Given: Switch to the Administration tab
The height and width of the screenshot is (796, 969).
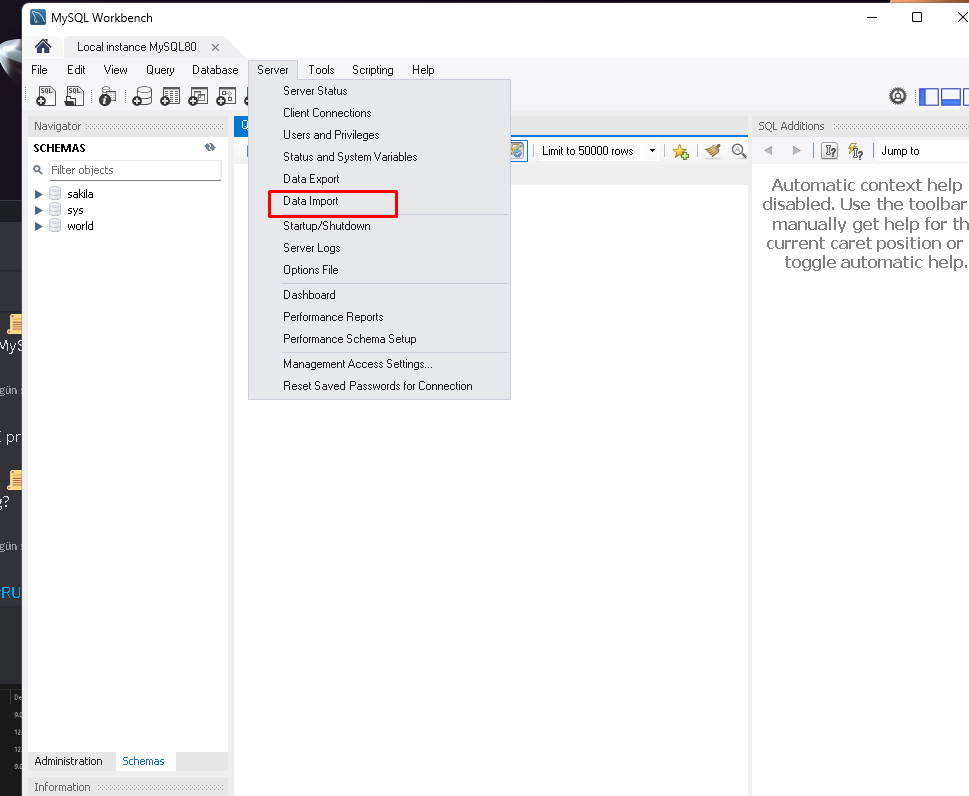Looking at the screenshot, I should pos(69,761).
